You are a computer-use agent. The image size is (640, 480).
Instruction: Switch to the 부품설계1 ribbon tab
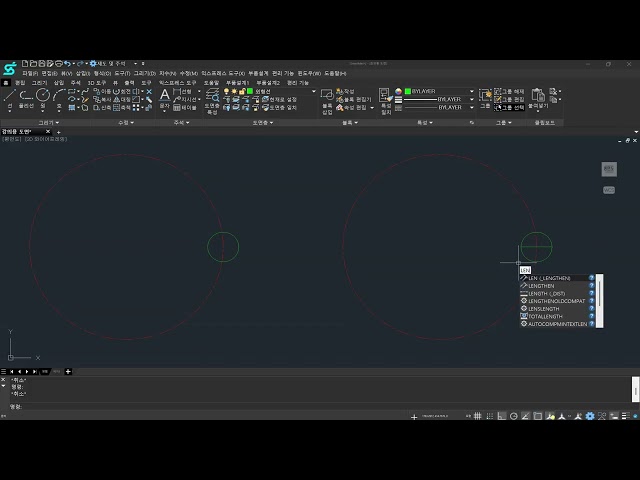tap(238, 82)
